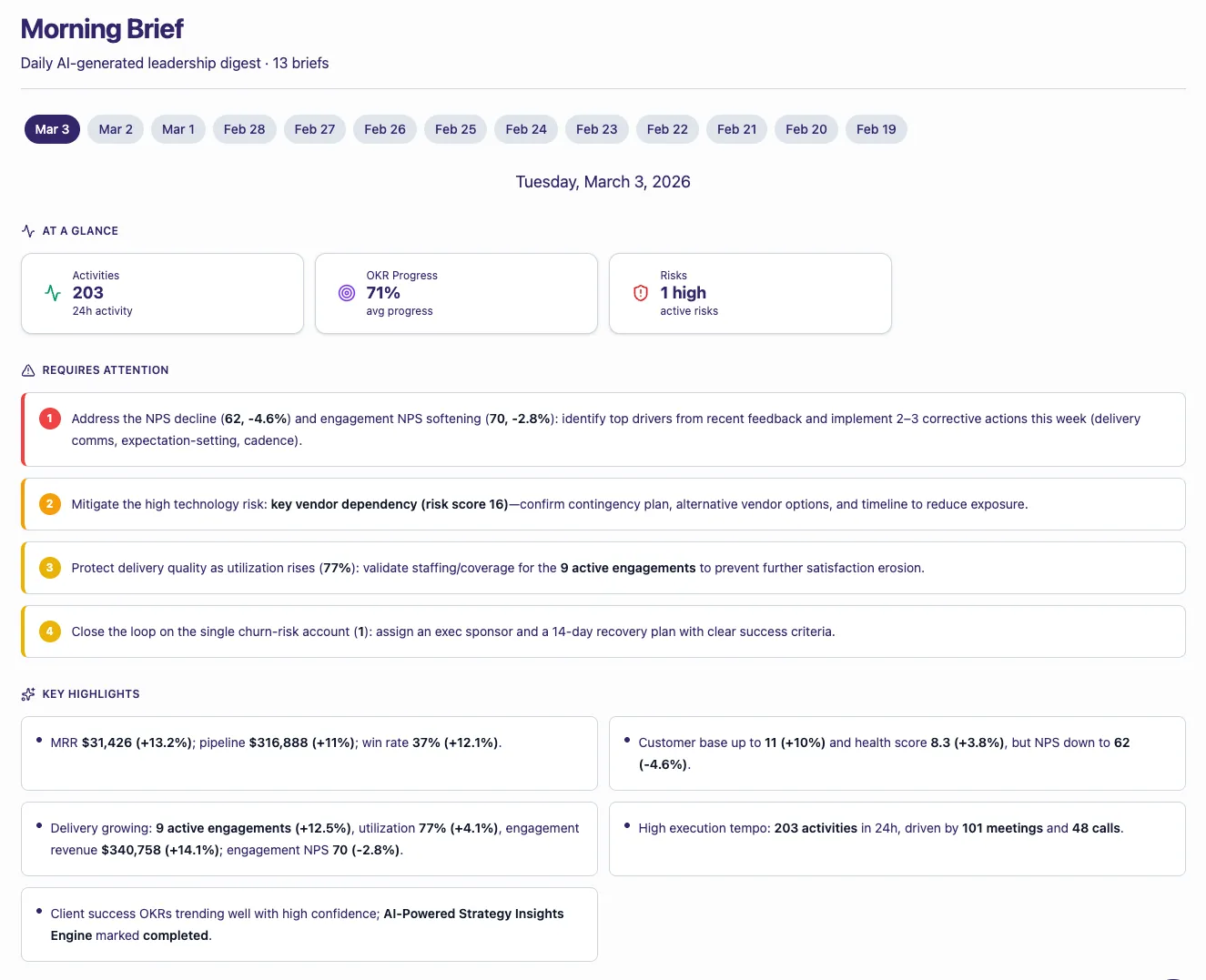The height and width of the screenshot is (980, 1206).
Task: Click the At a Glance pulse icon
Action: tap(28, 231)
